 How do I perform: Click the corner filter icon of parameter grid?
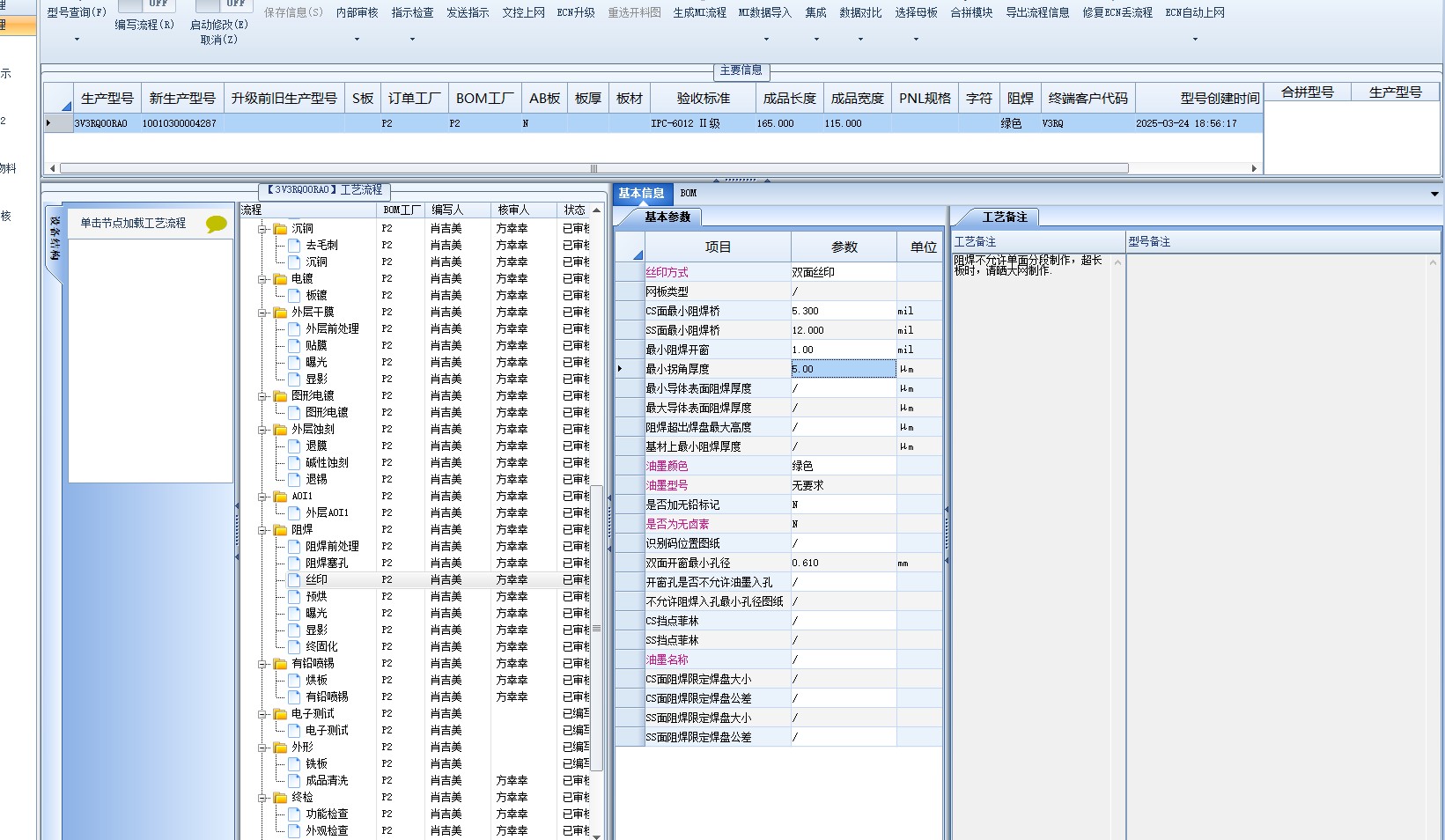point(638,254)
